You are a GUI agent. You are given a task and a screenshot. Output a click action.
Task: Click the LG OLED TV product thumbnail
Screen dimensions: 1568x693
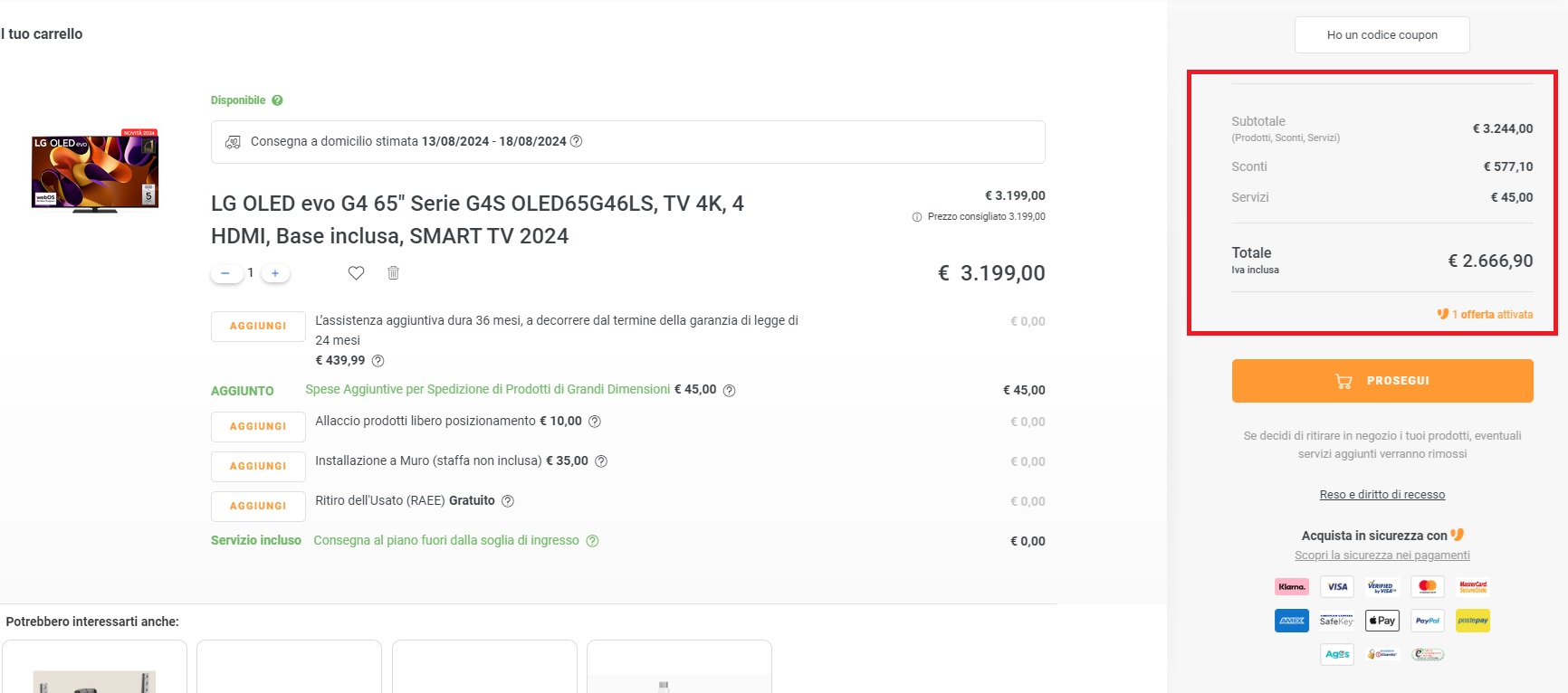95,171
